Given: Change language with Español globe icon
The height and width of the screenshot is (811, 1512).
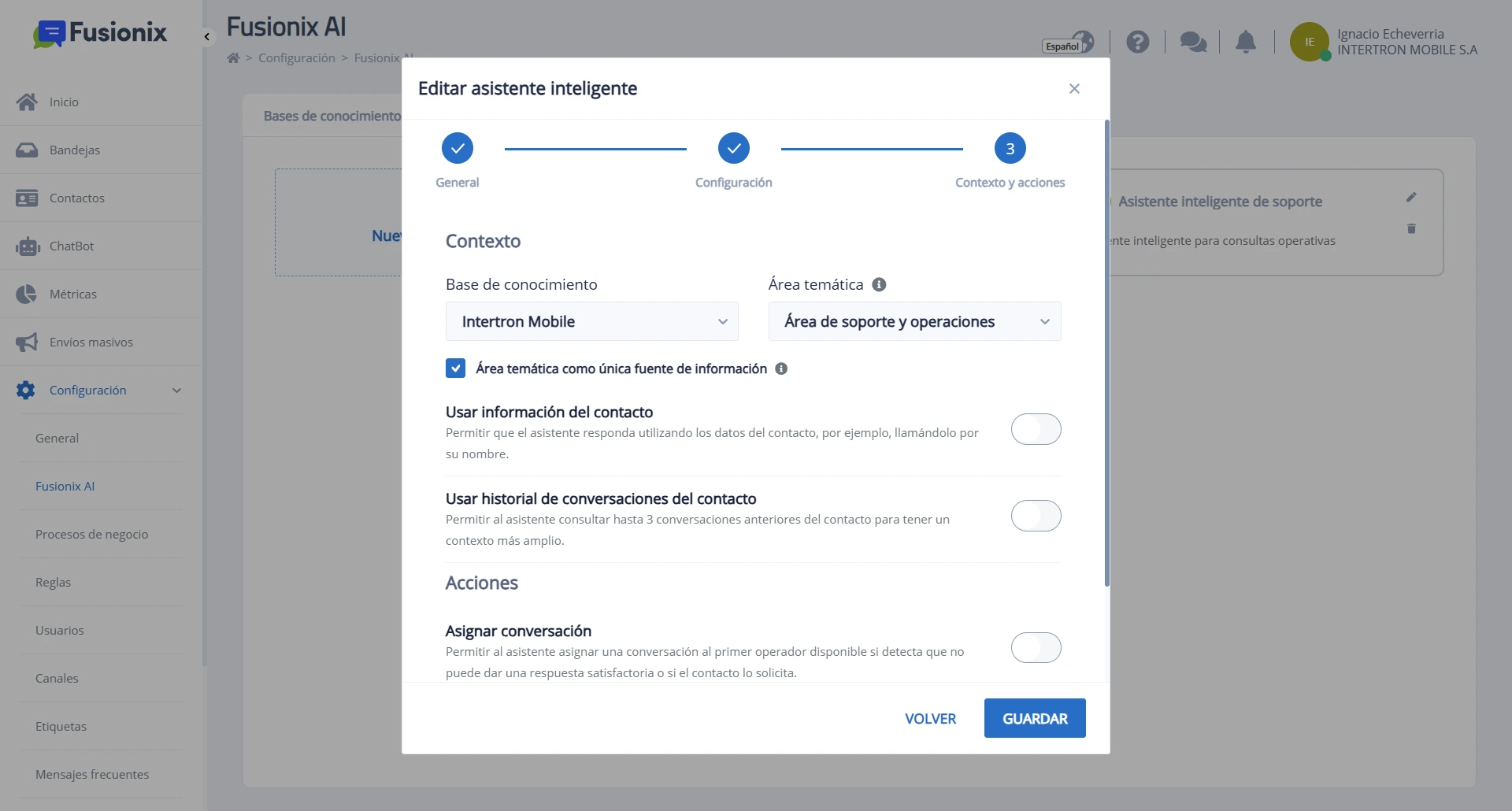Looking at the screenshot, I should tap(1069, 43).
